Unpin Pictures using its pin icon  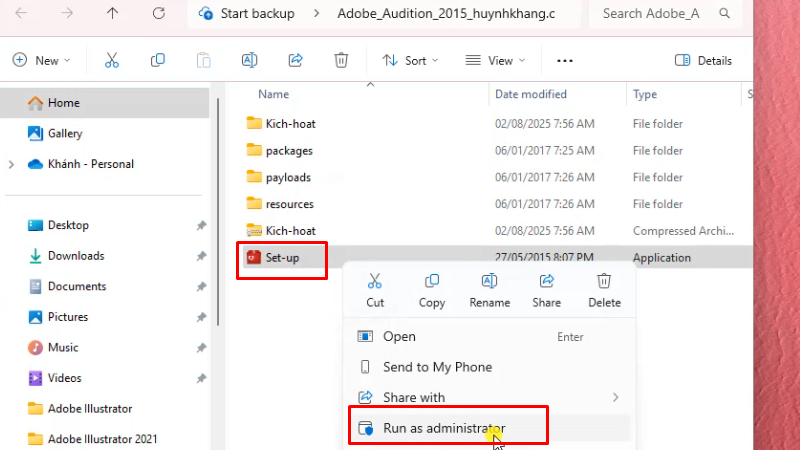point(202,317)
